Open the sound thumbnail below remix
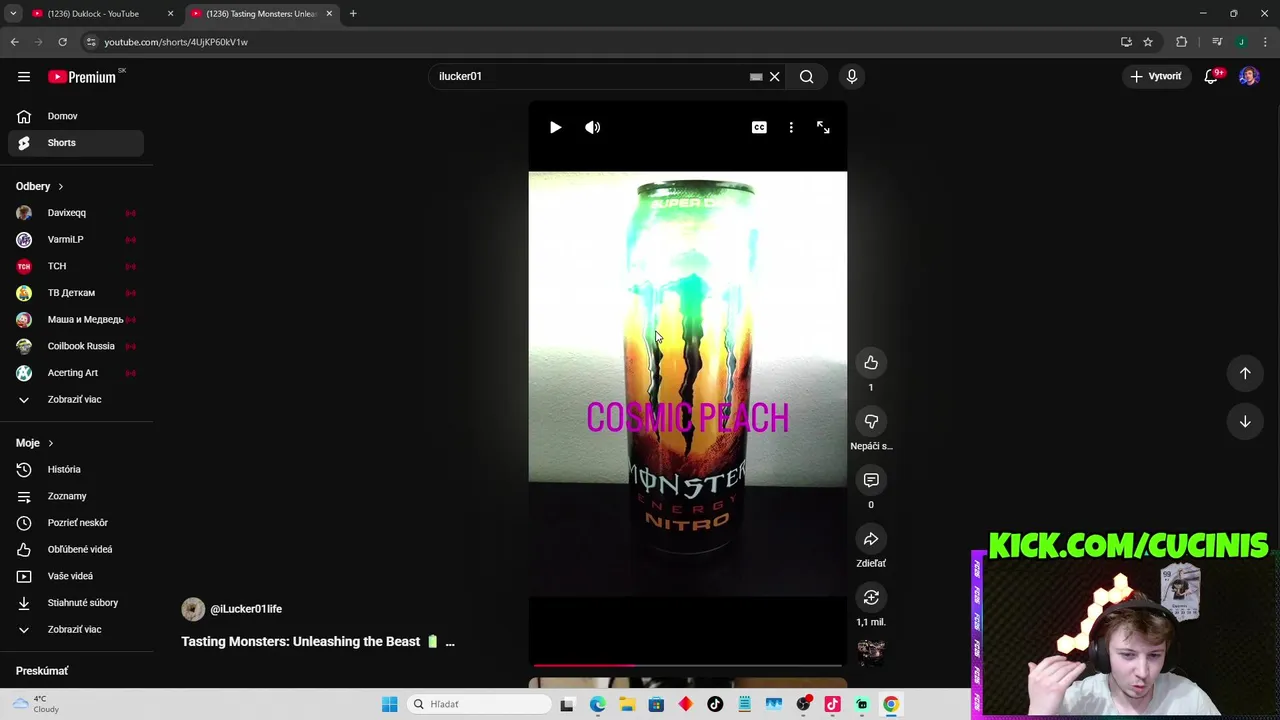The image size is (1280, 720). (871, 652)
